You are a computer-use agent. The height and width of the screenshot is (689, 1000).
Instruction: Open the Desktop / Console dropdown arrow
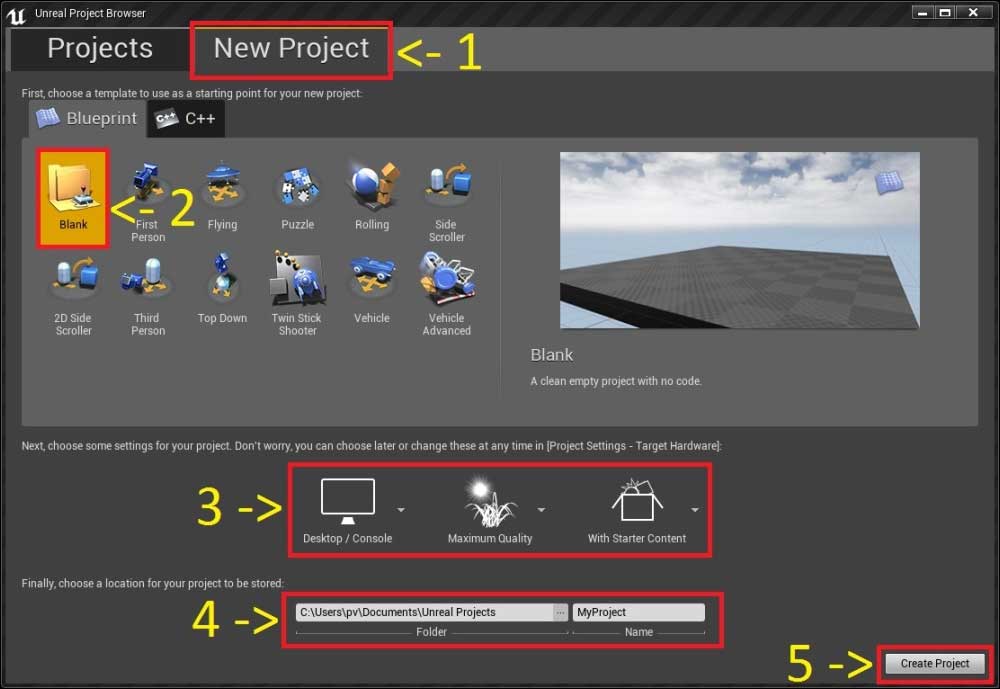coord(401,510)
